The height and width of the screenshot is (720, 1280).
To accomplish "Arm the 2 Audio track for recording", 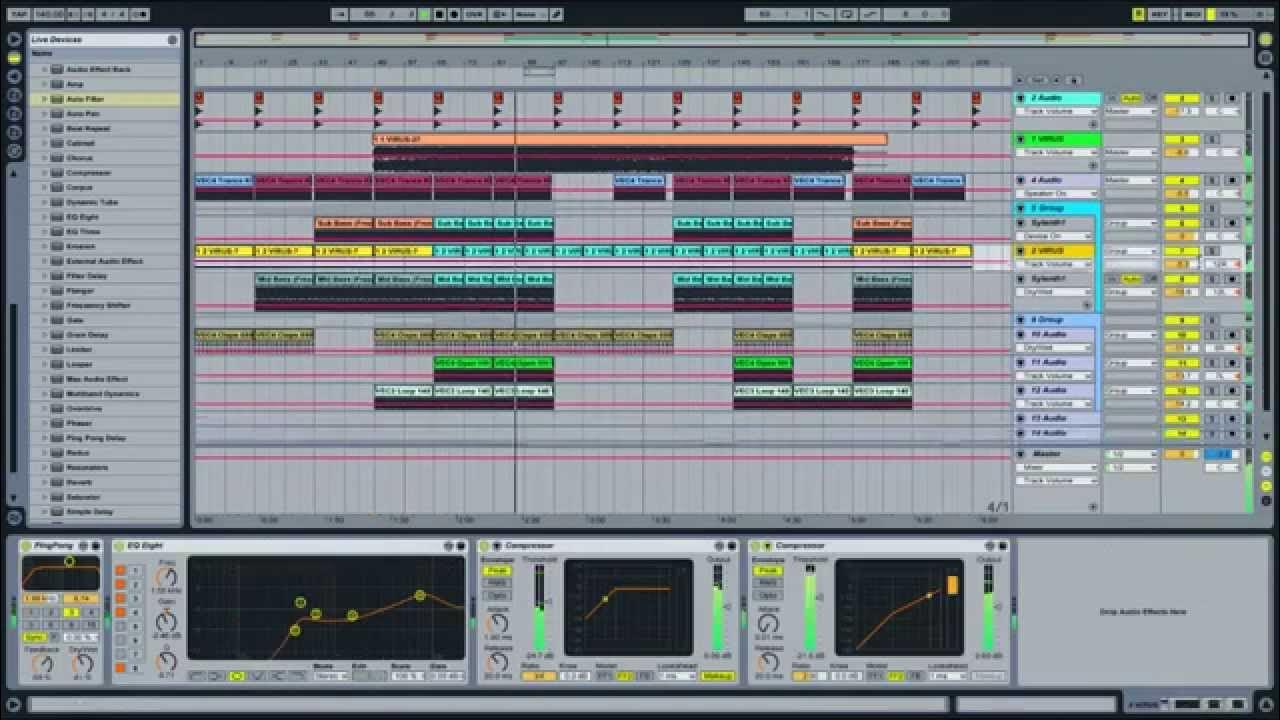I will 1232,98.
